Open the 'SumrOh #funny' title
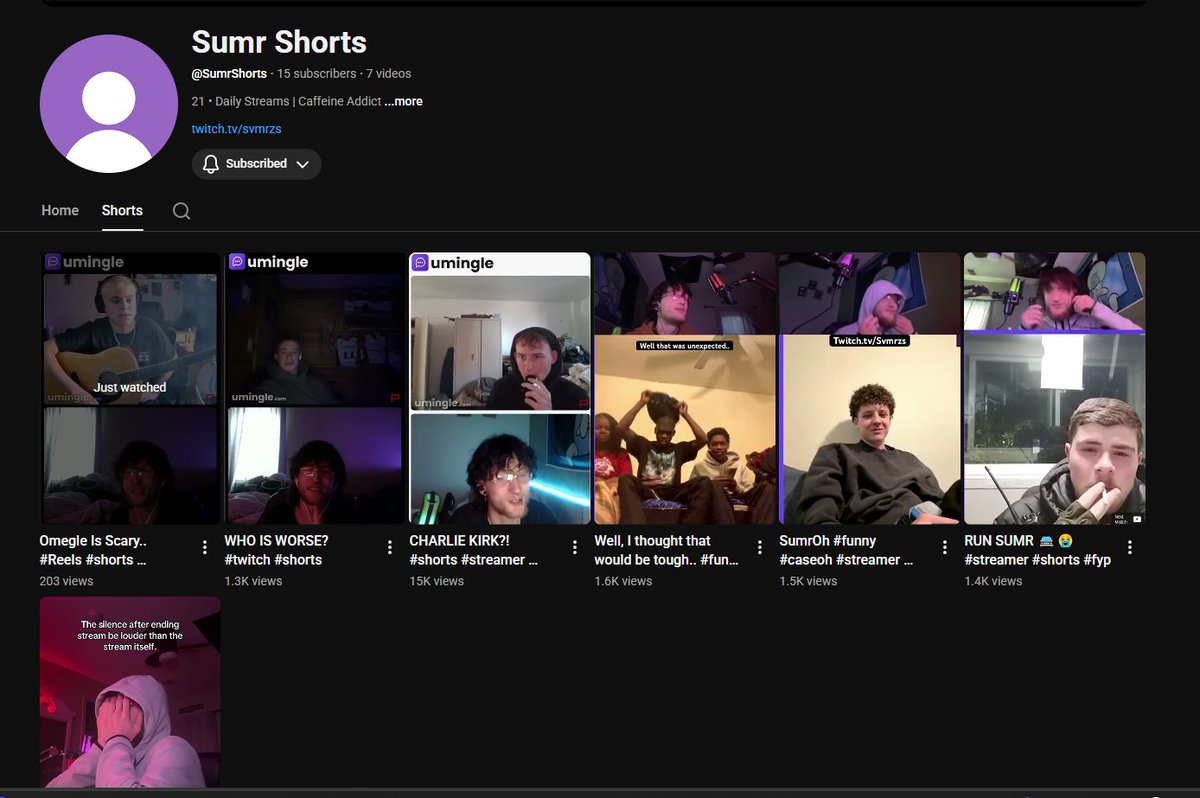Screen dimensions: 1200x798 846,550
